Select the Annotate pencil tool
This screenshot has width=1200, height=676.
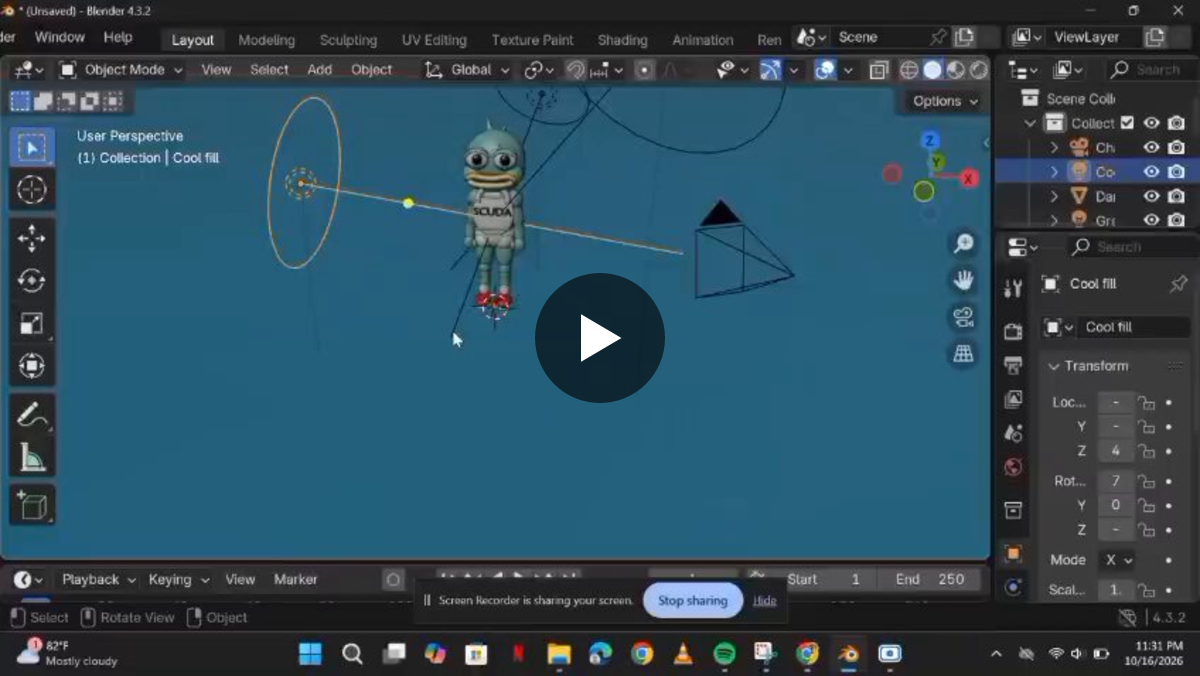[x=32, y=414]
